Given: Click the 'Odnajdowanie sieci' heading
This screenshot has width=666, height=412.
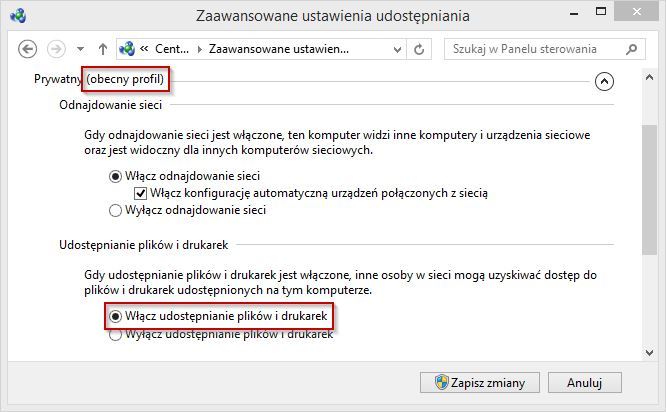Looking at the screenshot, I should click(x=110, y=105).
